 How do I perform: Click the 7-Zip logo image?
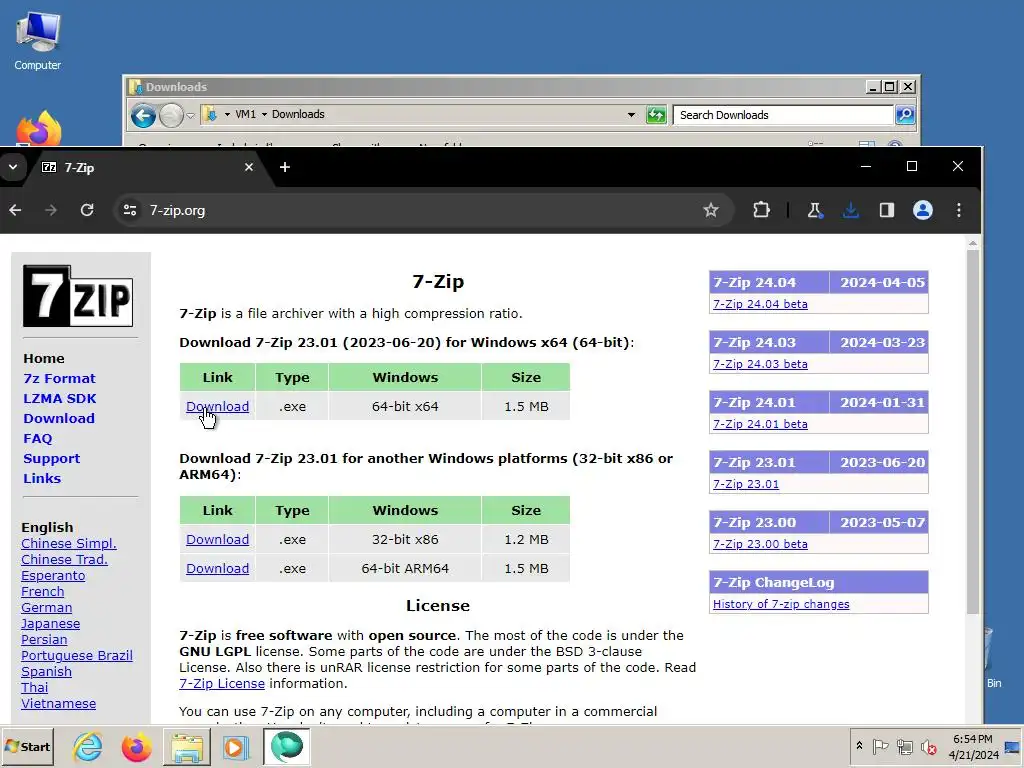[x=78, y=296]
